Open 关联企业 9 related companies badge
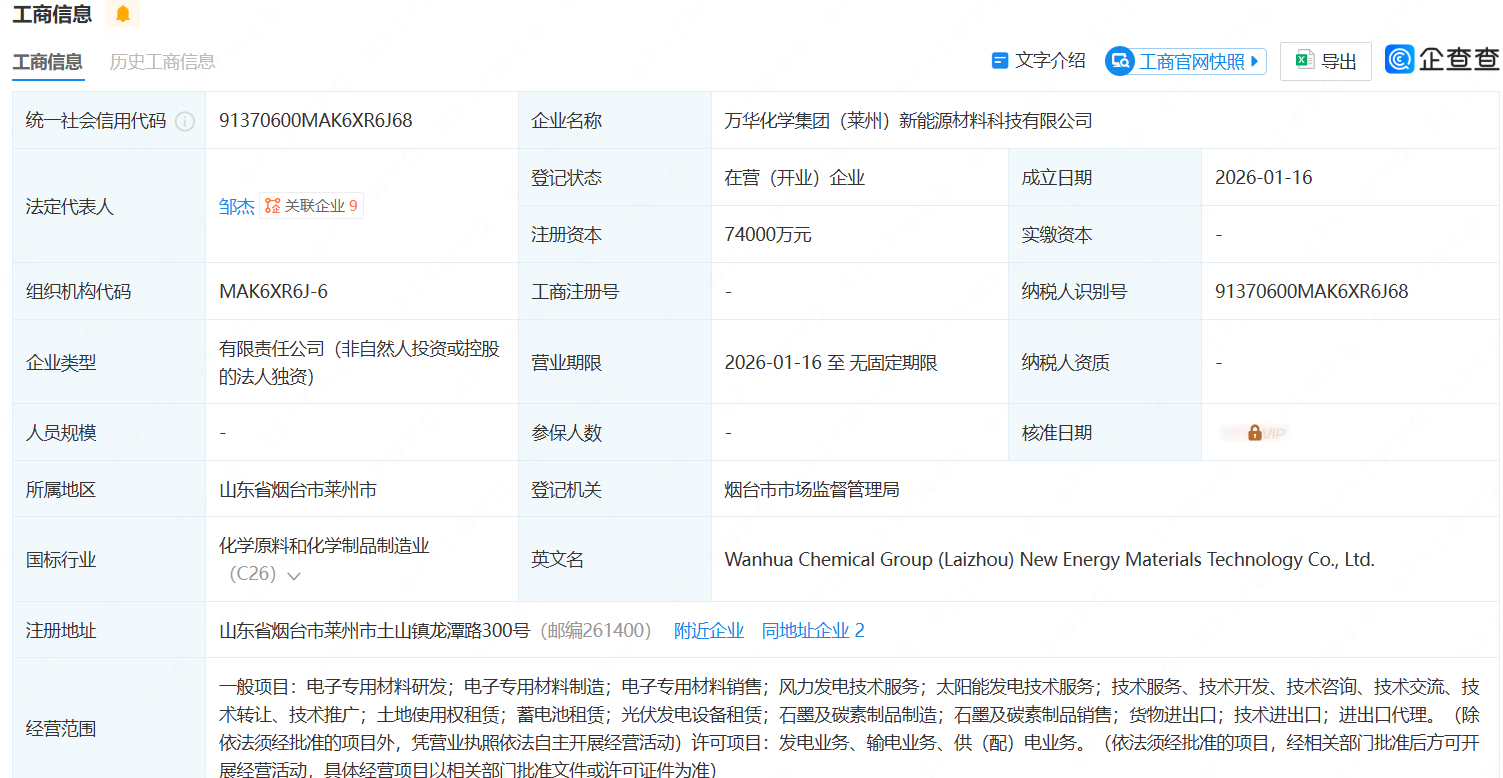1503x778 pixels. 311,206
